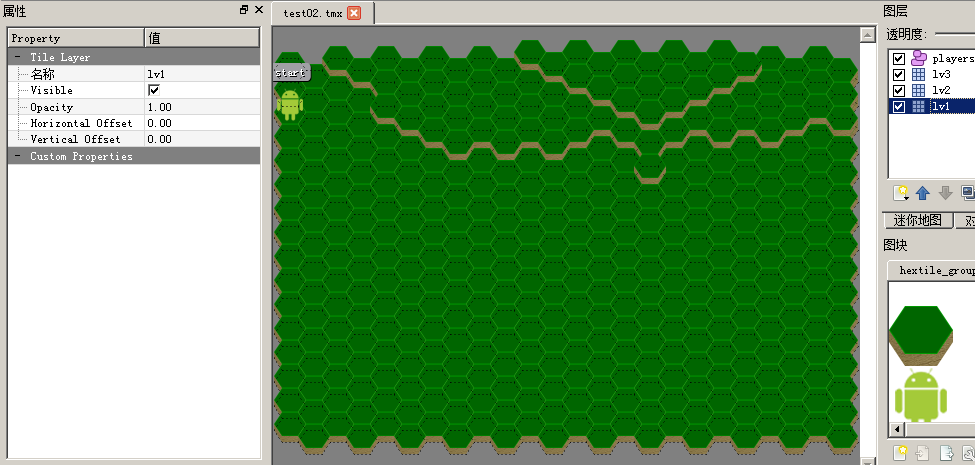Pick the green hexagon tile
This screenshot has height=465, width=975.
point(920,334)
